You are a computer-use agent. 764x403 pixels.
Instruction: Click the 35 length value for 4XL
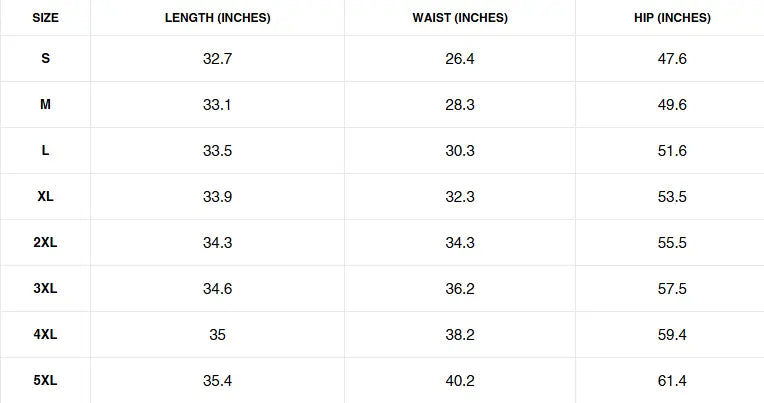pos(217,335)
